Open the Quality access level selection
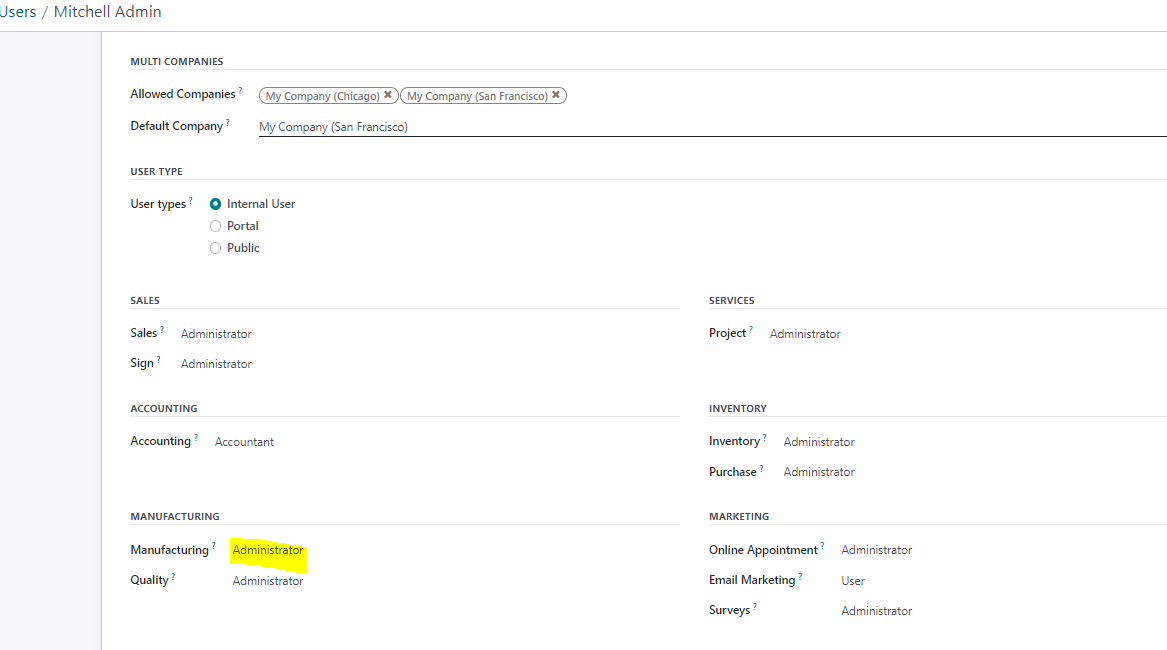Image resolution: width=1167 pixels, height=650 pixels. (x=268, y=581)
